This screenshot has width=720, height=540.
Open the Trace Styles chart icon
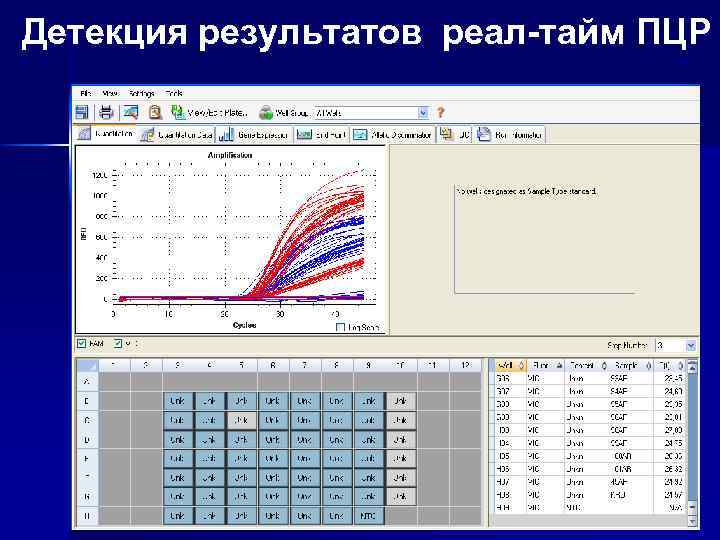click(130, 112)
